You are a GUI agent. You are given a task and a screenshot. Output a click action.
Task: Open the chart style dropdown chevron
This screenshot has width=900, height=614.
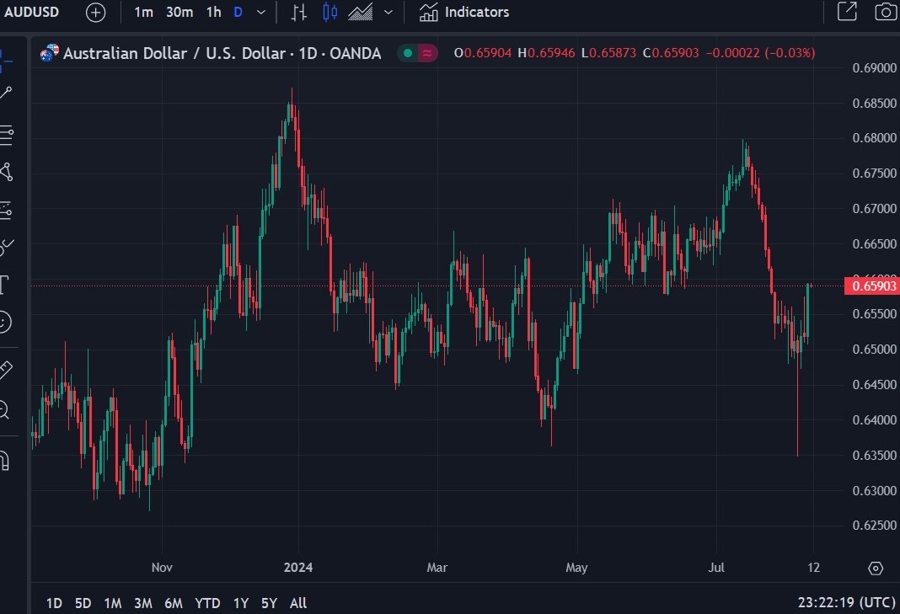(390, 12)
